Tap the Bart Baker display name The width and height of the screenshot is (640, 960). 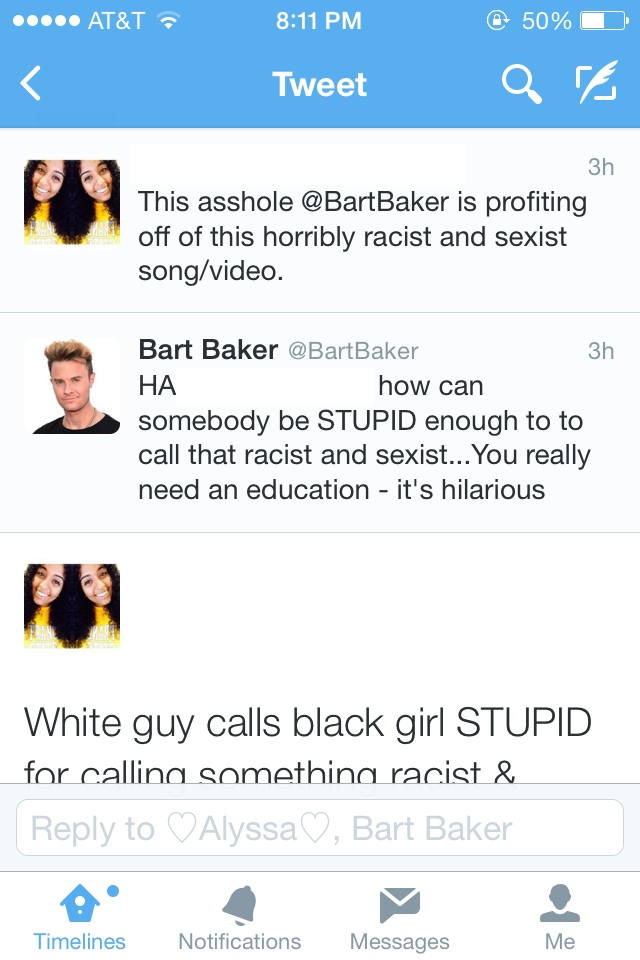tap(208, 350)
